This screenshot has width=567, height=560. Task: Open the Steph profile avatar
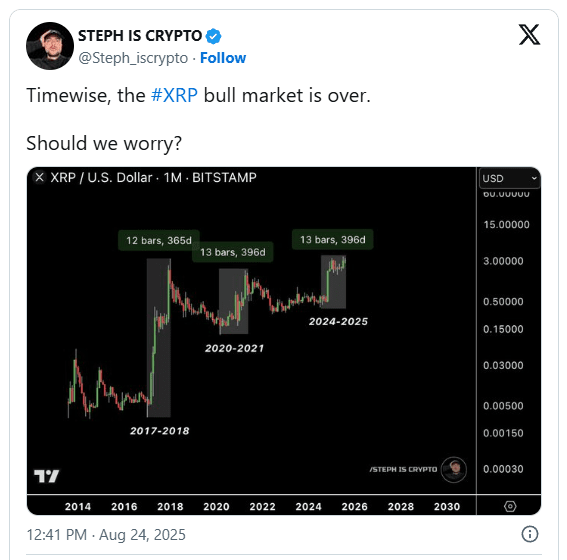pos(50,46)
